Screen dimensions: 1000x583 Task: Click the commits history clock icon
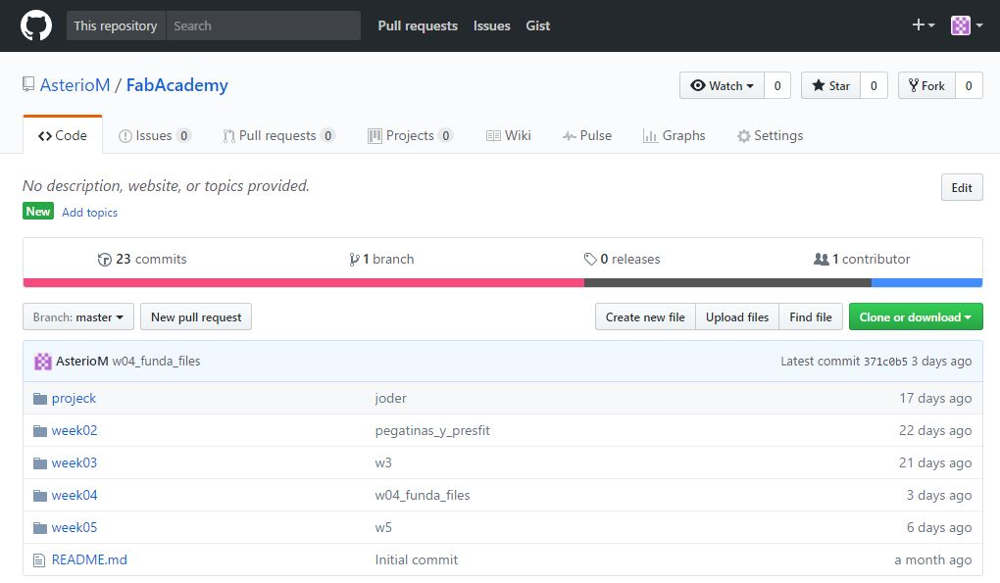tap(105, 260)
